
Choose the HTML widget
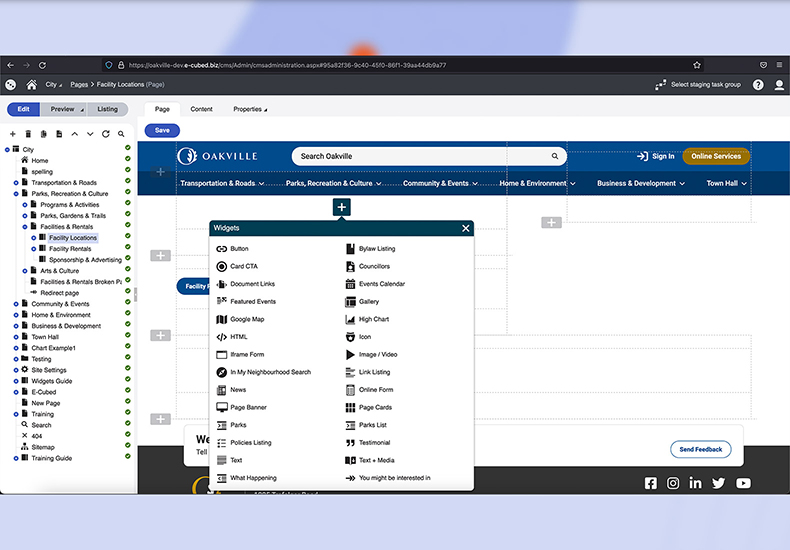(x=238, y=337)
